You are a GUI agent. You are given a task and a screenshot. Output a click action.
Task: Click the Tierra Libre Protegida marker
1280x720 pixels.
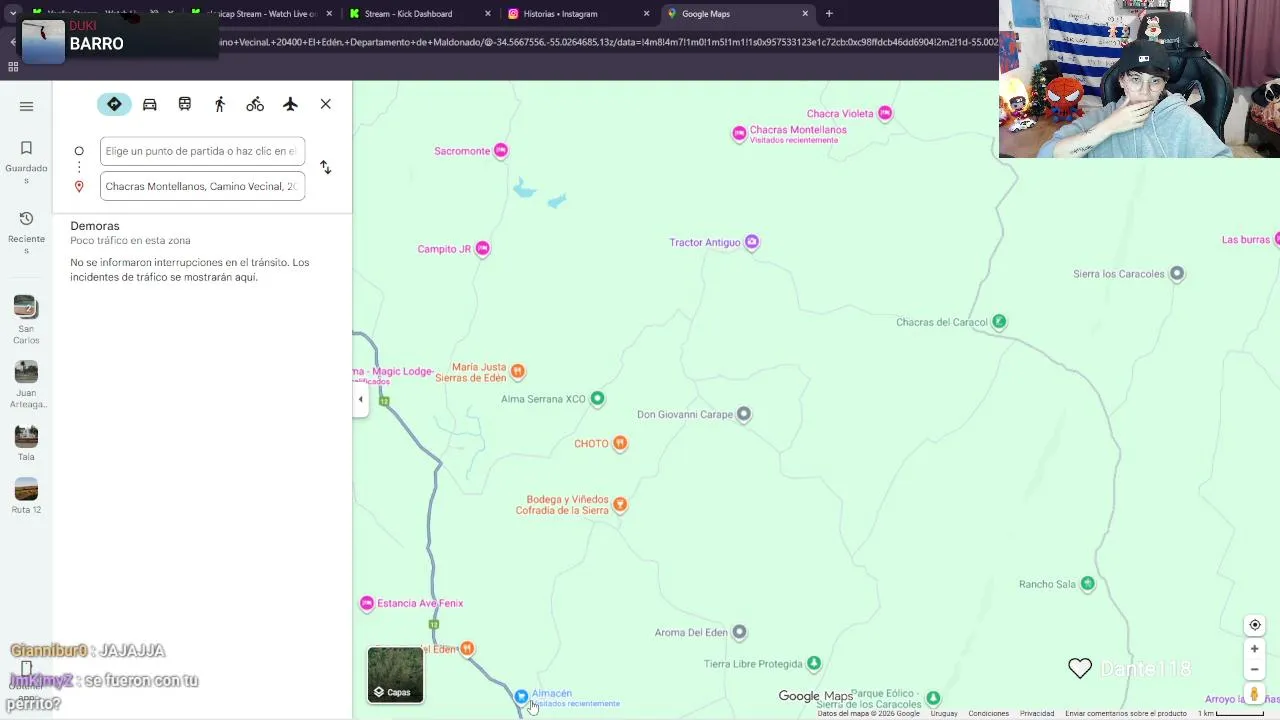(814, 664)
